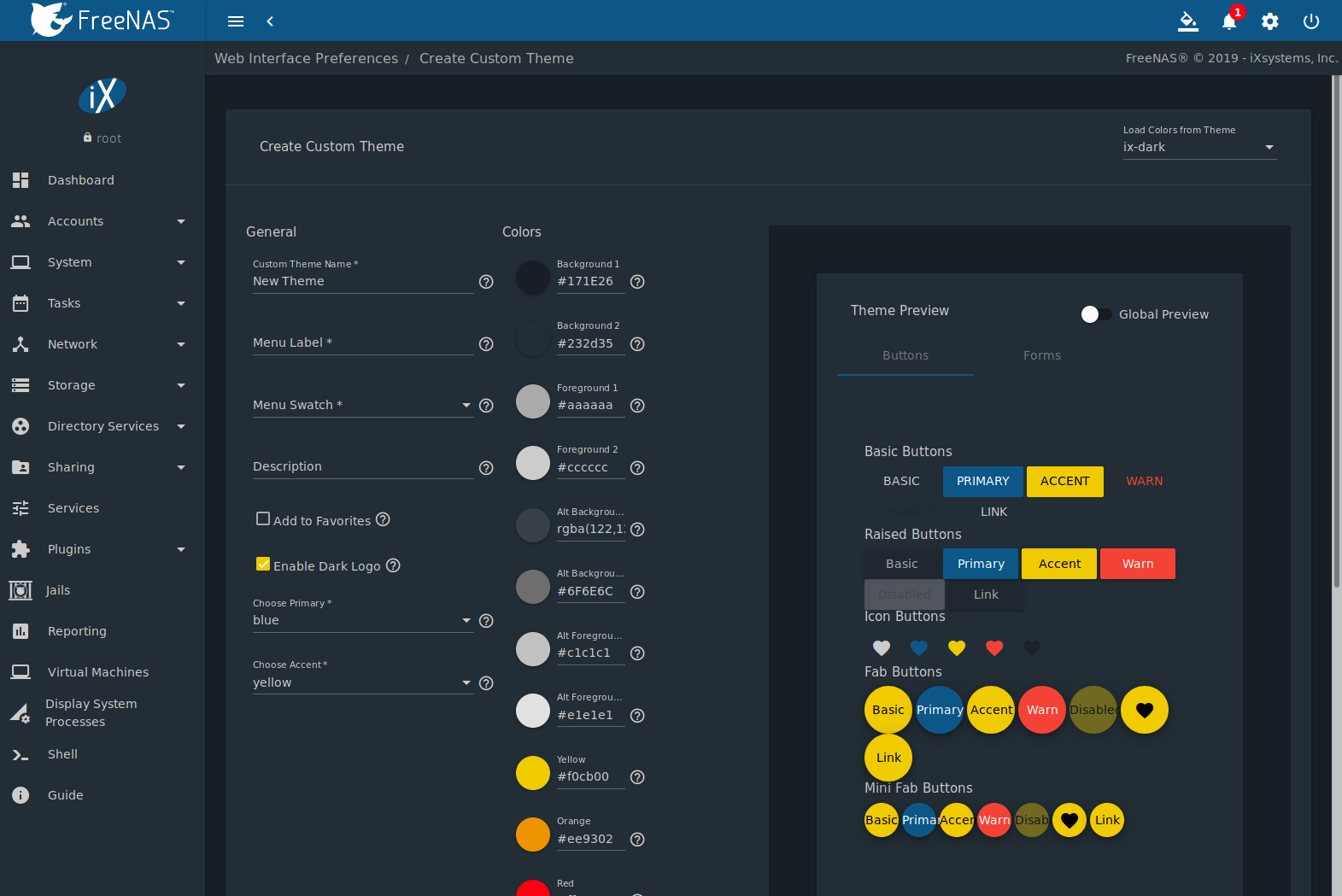This screenshot has height=896, width=1342.
Task: Open Dashboard in the sidebar
Action: 103,180
